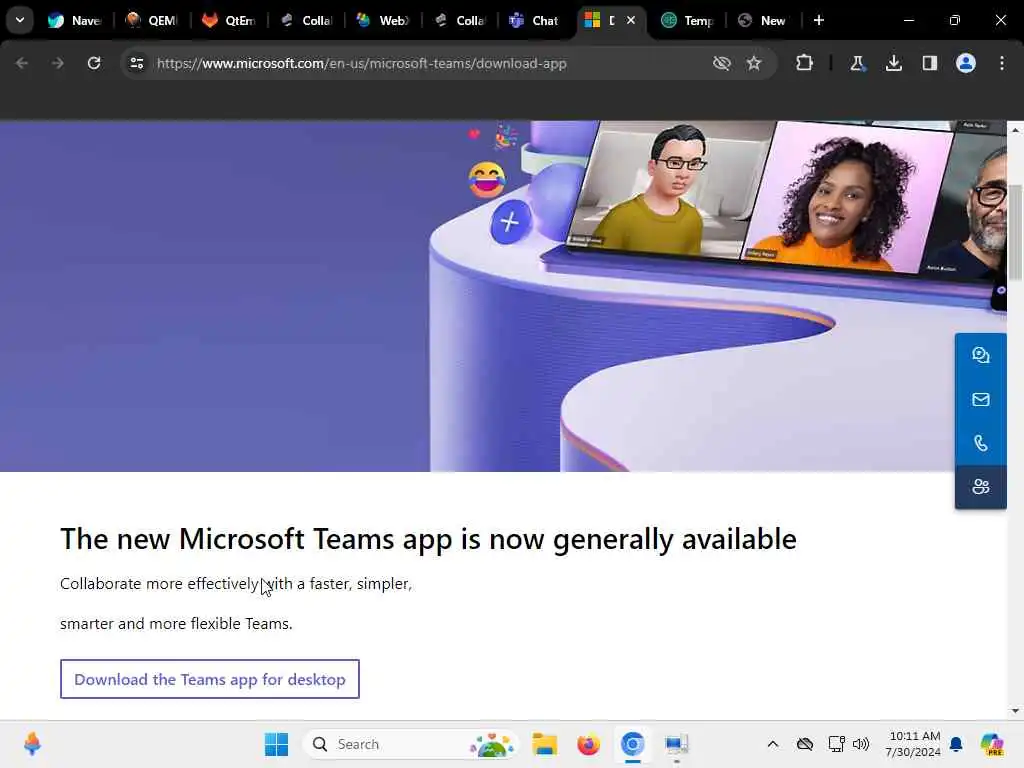Click the scrollbar up arrow
Viewport: 1024px width, 768px height.
coord(1016,130)
